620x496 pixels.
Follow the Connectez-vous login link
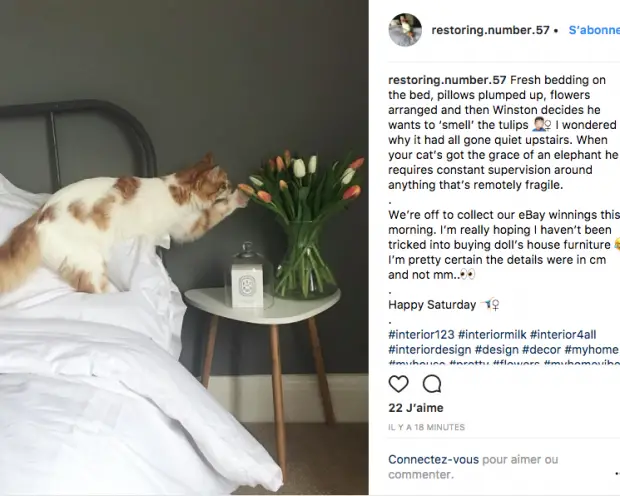coord(433,460)
